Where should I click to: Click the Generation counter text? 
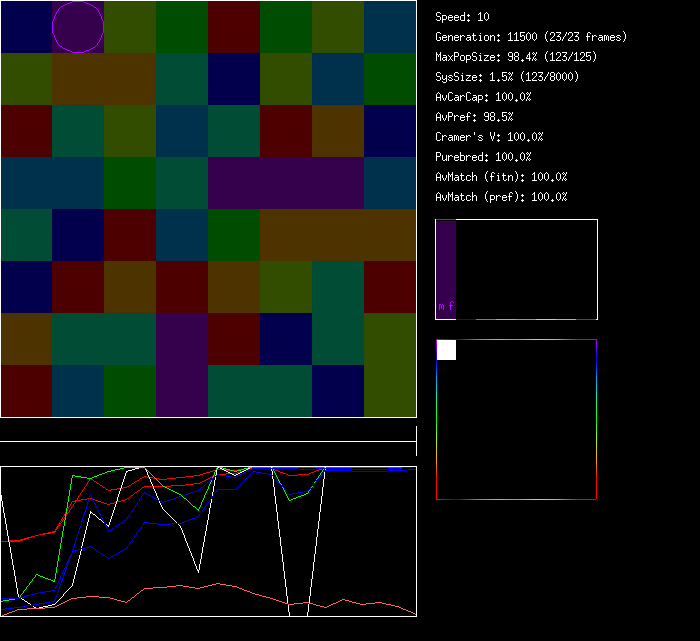[x=531, y=37]
